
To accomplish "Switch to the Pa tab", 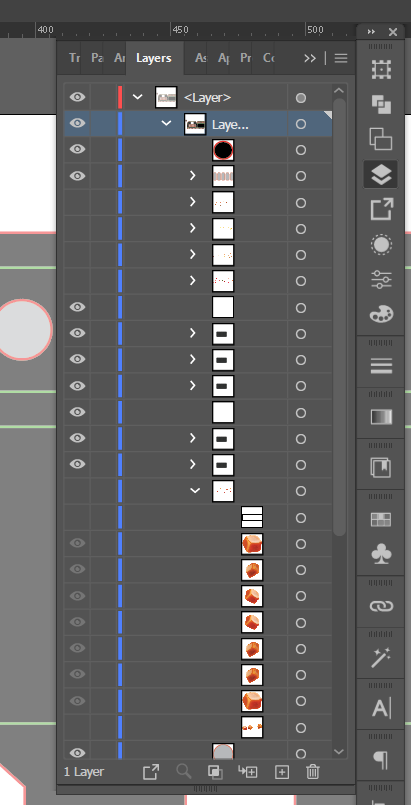I will pyautogui.click(x=96, y=58).
